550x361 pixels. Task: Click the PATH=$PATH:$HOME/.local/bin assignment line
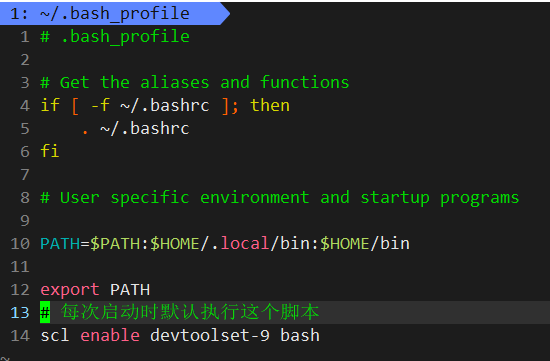[x=225, y=244]
